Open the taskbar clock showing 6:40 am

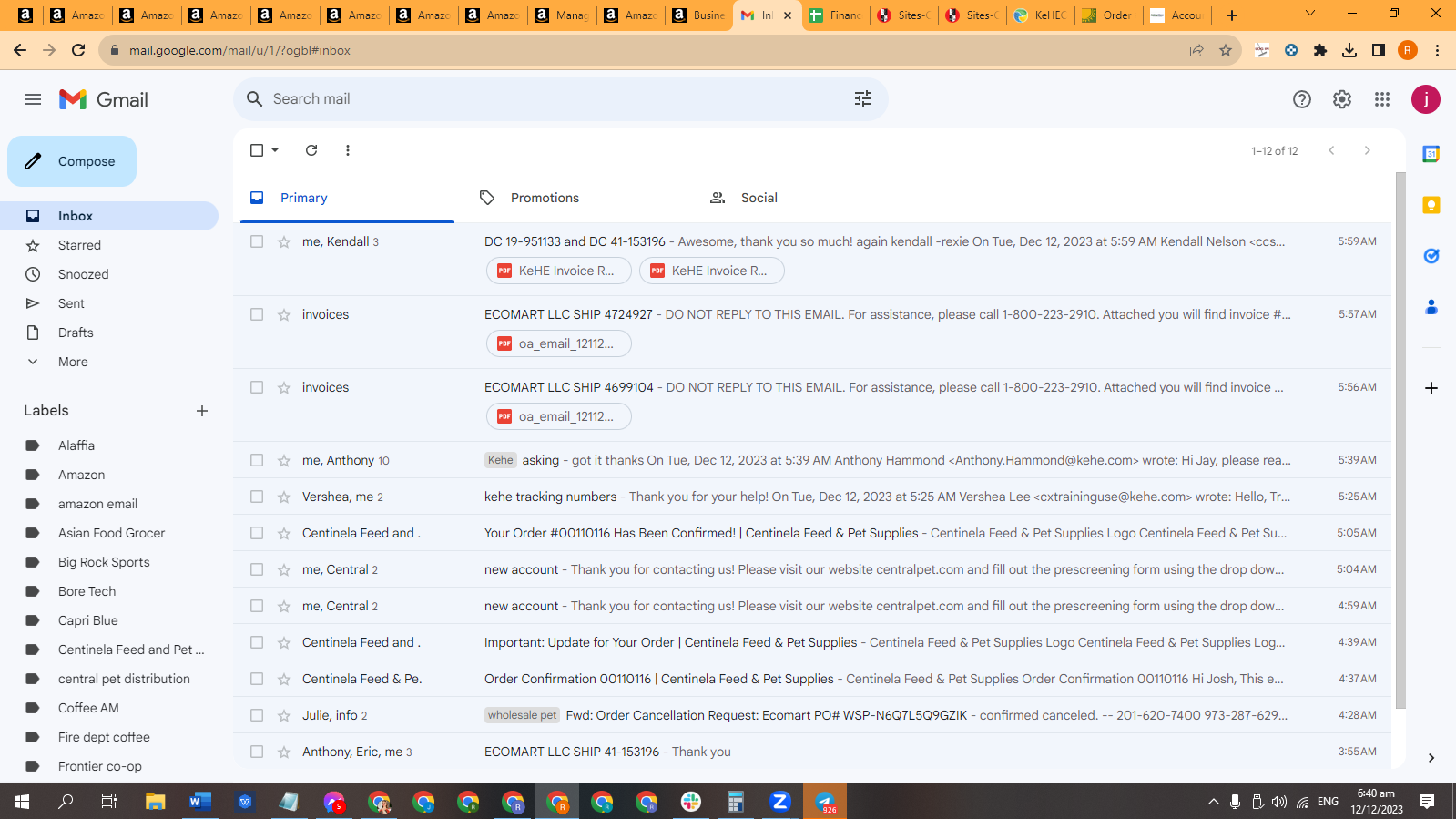coord(1377,802)
